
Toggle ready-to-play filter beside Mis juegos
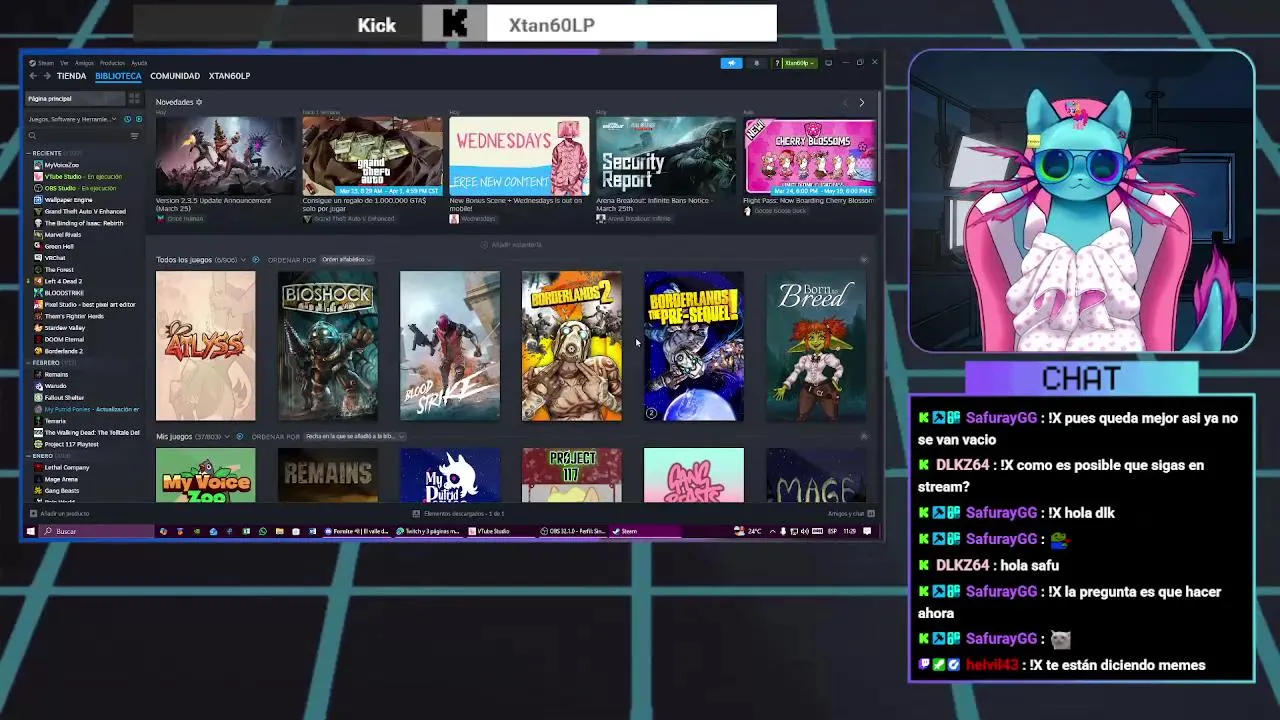click(240, 437)
